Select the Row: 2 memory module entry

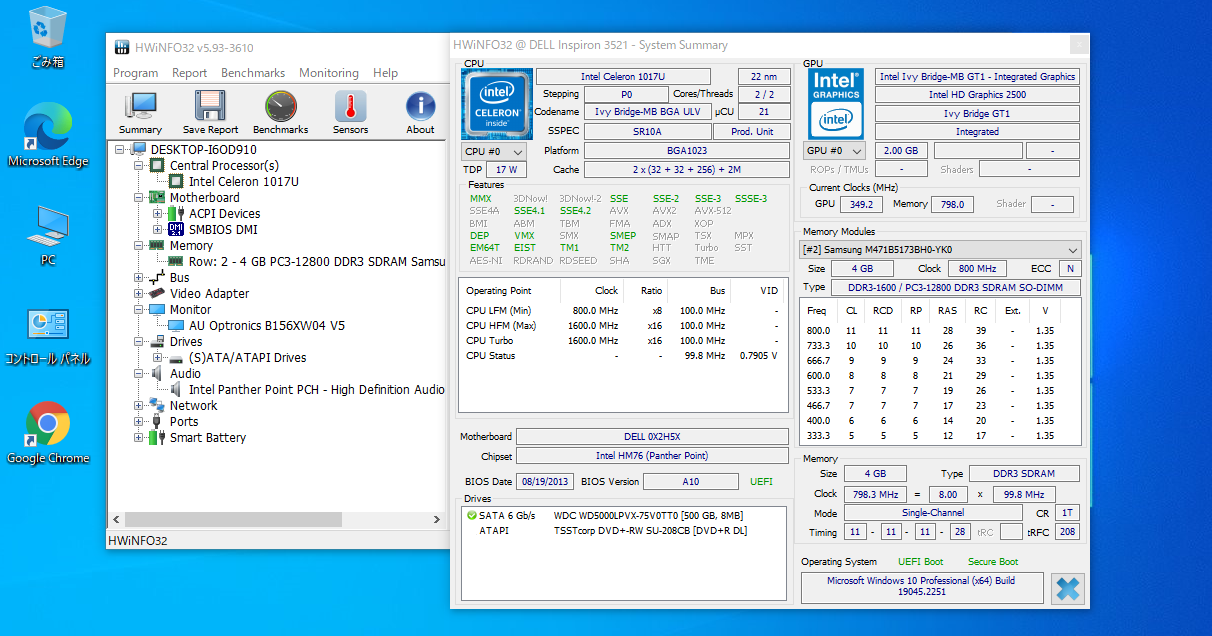(317, 262)
